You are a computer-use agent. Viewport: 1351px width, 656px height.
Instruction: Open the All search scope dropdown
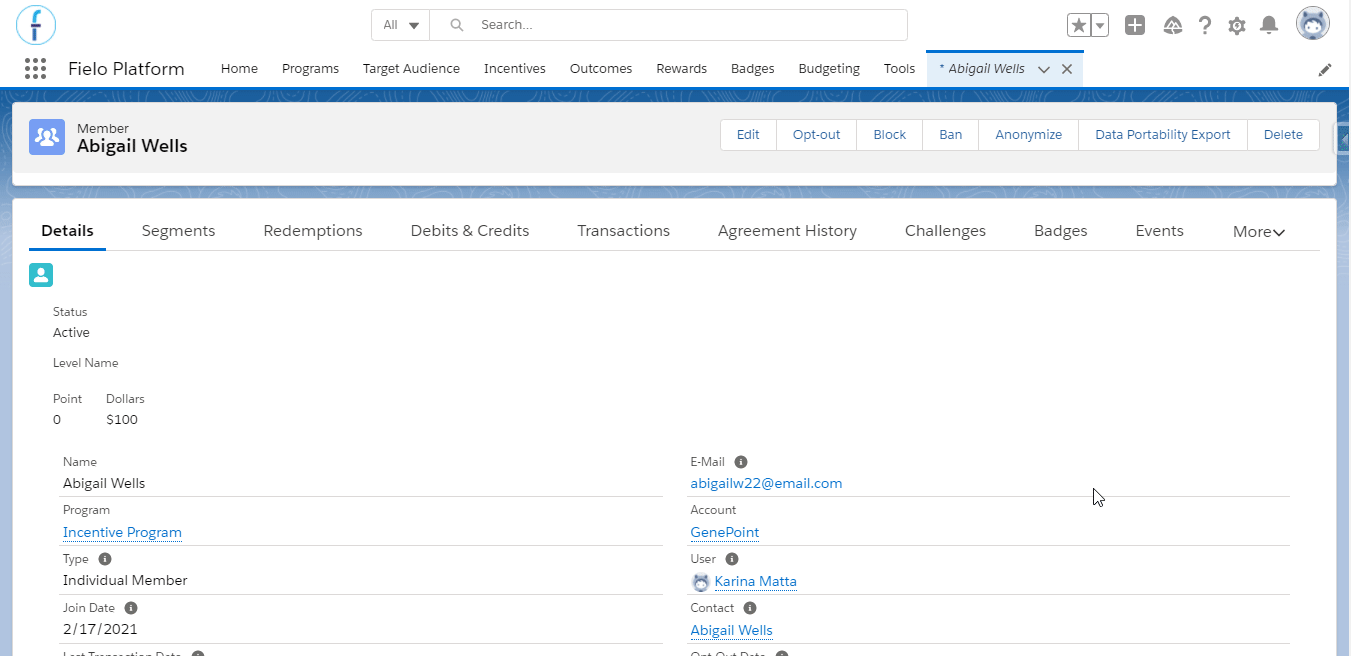coord(401,25)
